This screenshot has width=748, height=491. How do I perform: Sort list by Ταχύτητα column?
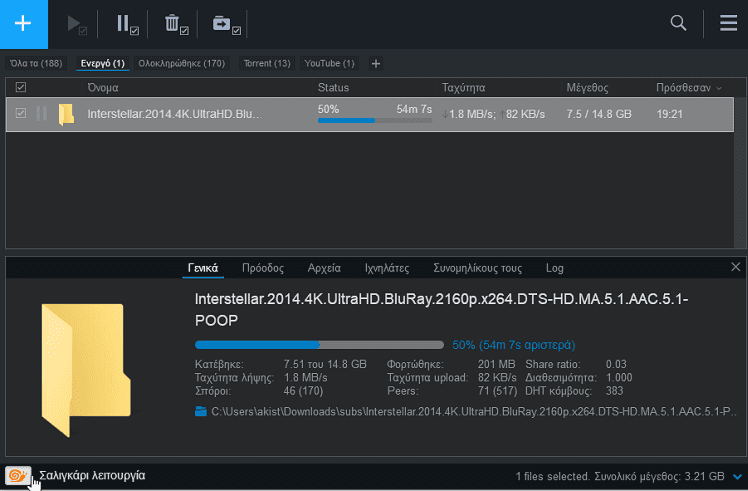pos(463,88)
